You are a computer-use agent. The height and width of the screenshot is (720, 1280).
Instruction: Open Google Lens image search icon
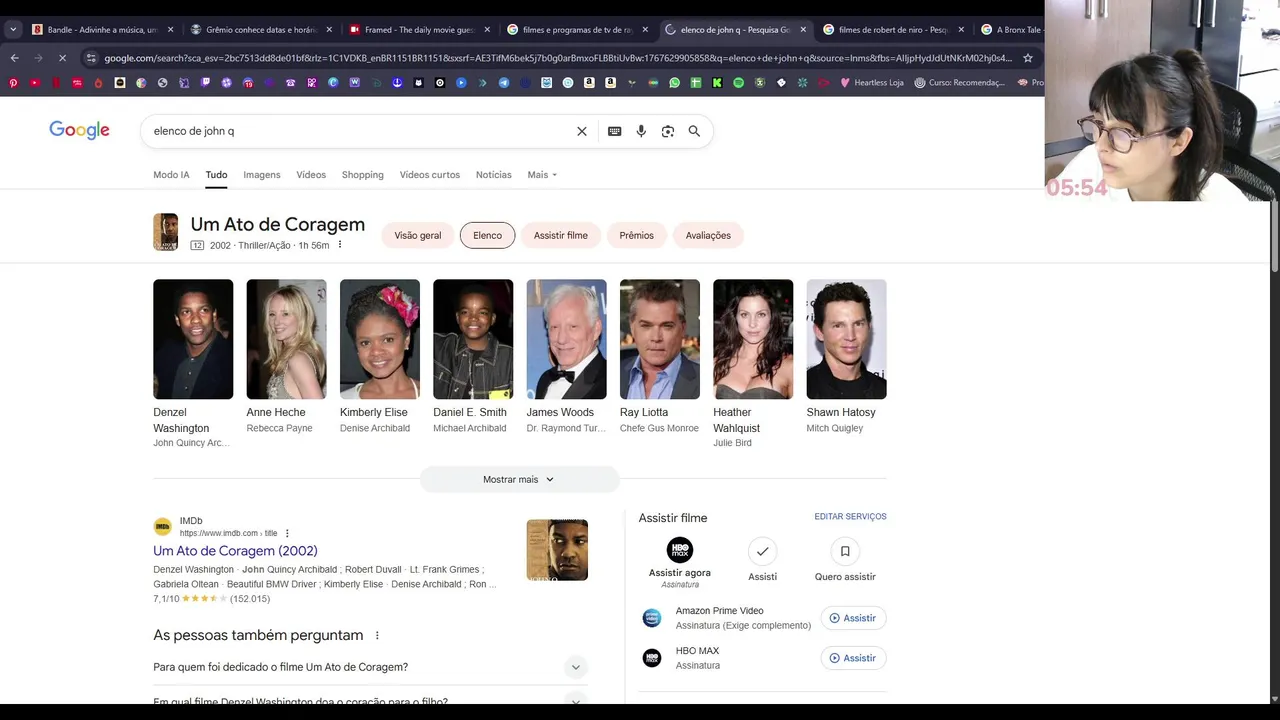coord(668,131)
